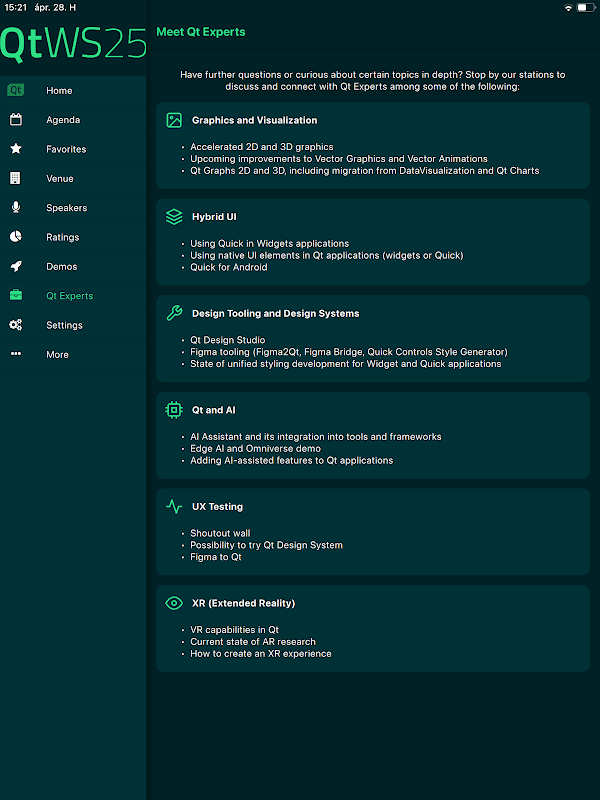Click 'Shoutout wall' bullet

click(220, 533)
